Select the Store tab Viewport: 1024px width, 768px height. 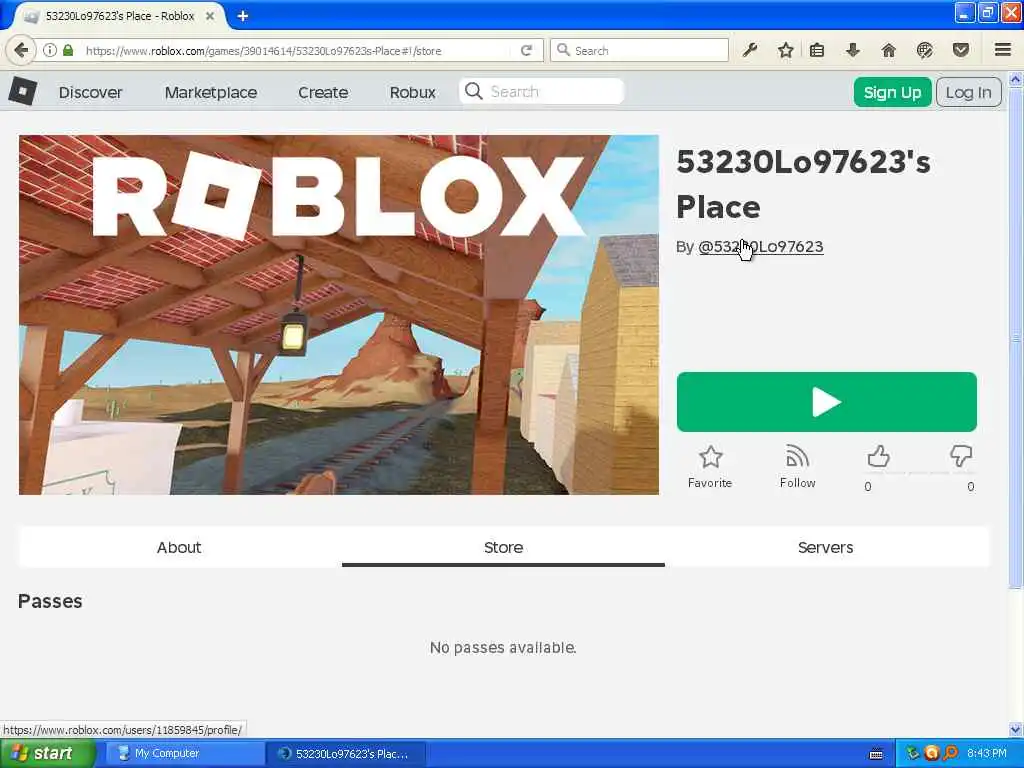pos(504,547)
